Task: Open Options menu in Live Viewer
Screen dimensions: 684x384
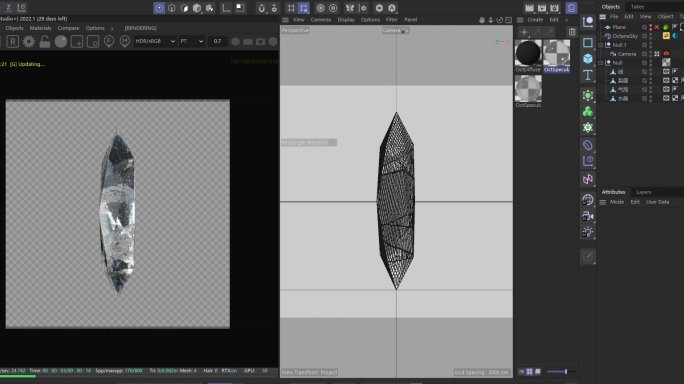Action: [x=95, y=28]
